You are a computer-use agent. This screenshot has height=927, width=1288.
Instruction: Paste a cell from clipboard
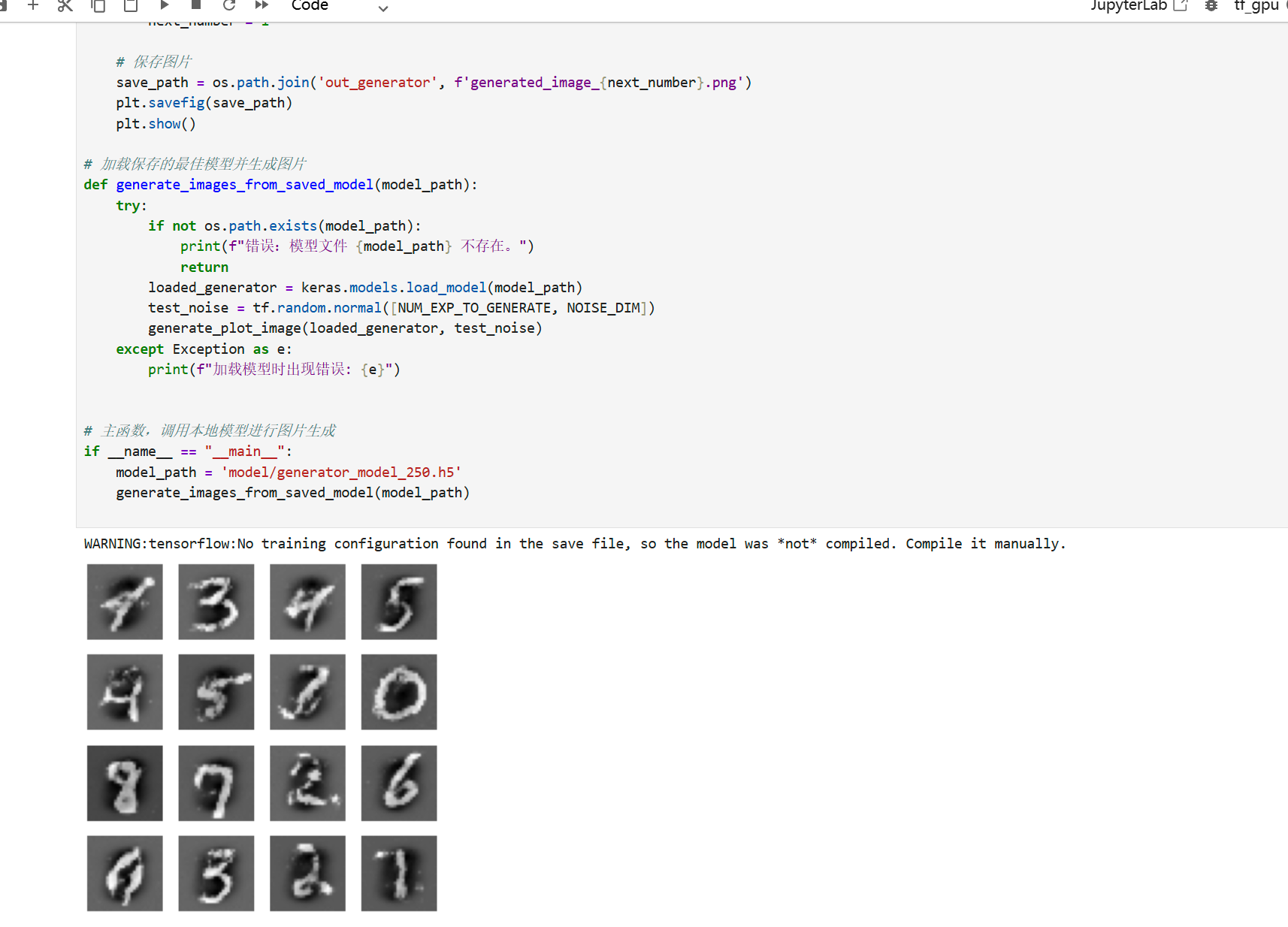(x=130, y=5)
